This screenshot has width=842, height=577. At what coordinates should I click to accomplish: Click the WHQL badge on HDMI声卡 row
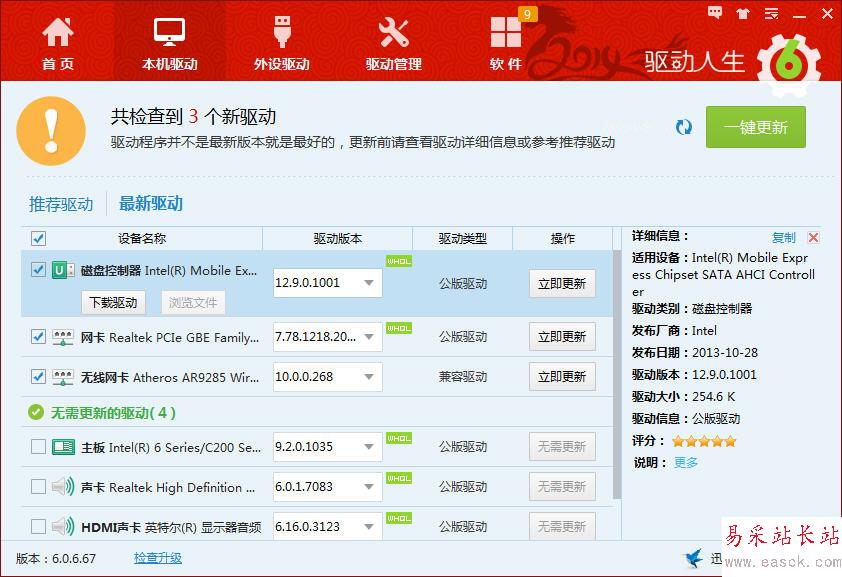[x=398, y=518]
